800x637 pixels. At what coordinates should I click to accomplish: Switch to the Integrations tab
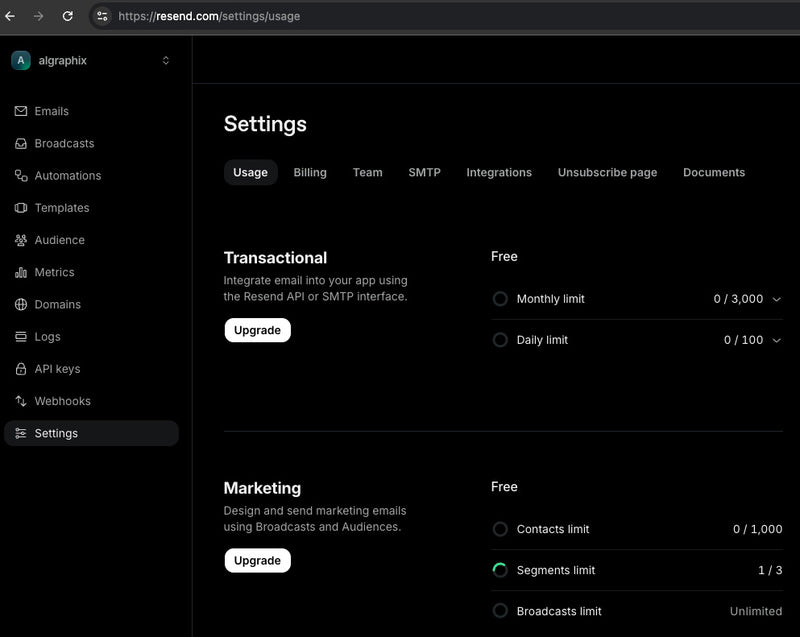pos(499,172)
